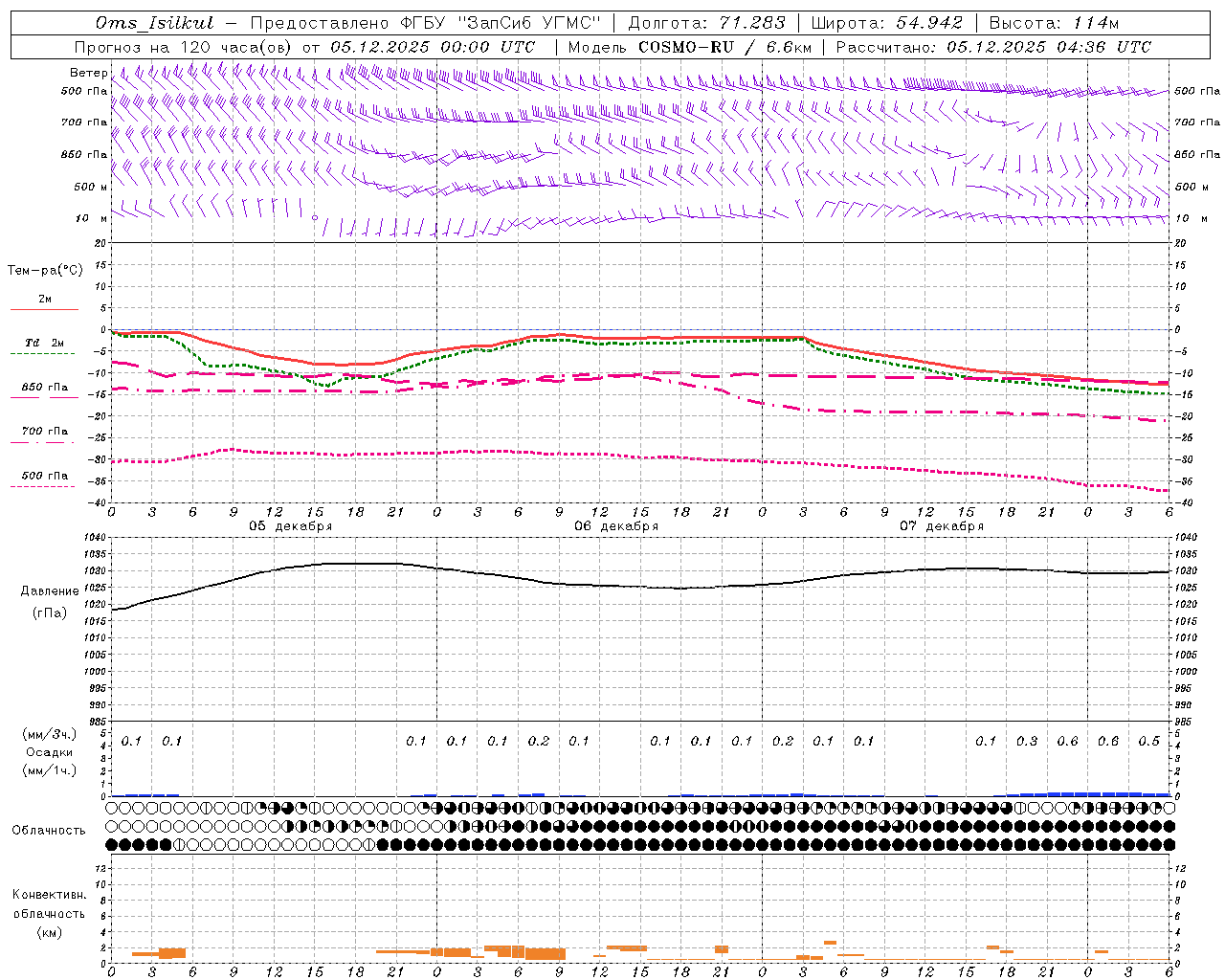Click the Осадки precipitation panel label
Image resolution: width=1225 pixels, height=980 pixels.
[50, 752]
